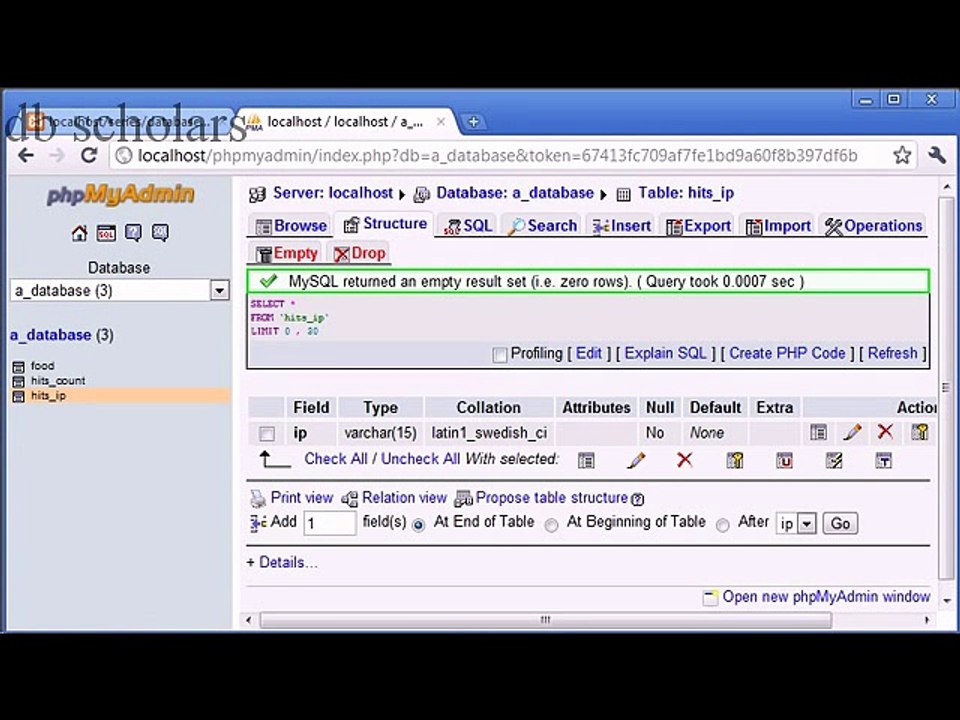This screenshot has height=720, width=960.
Task: Click the help icon next to Propose table structure
Action: [x=637, y=500]
